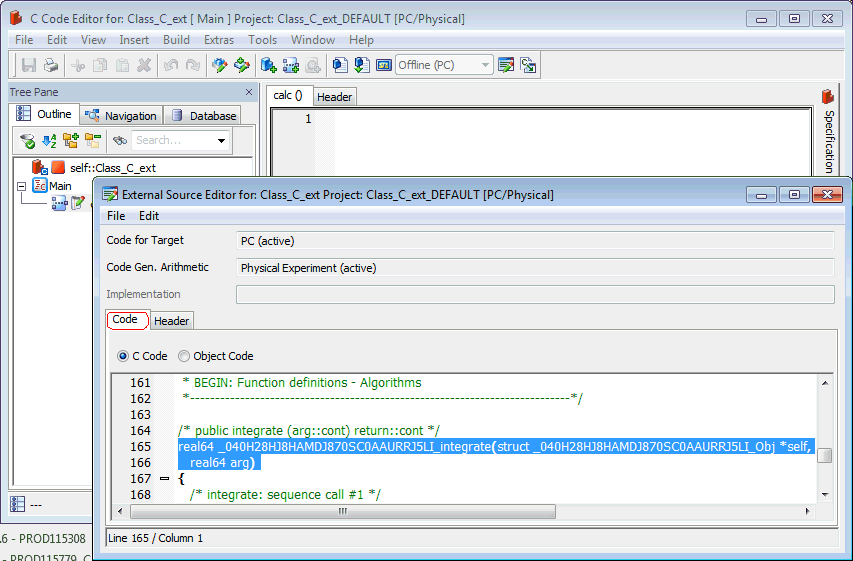The height and width of the screenshot is (561, 853).
Task: Click the blue monitor display icon
Action: (384, 65)
